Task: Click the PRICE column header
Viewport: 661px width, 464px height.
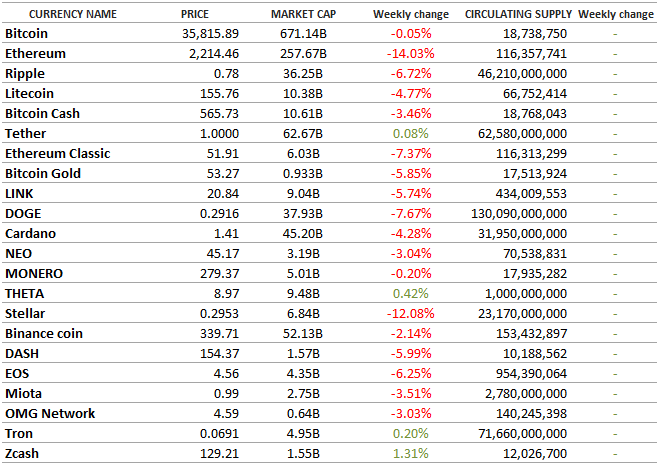Action: tap(195, 14)
